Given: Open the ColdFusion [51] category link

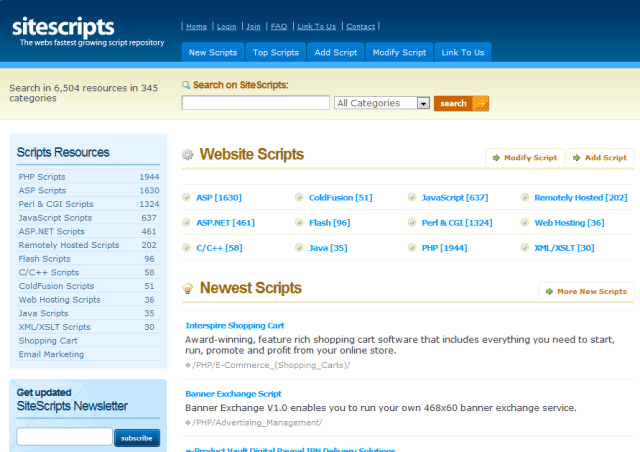Looking at the screenshot, I should click(x=340, y=198).
